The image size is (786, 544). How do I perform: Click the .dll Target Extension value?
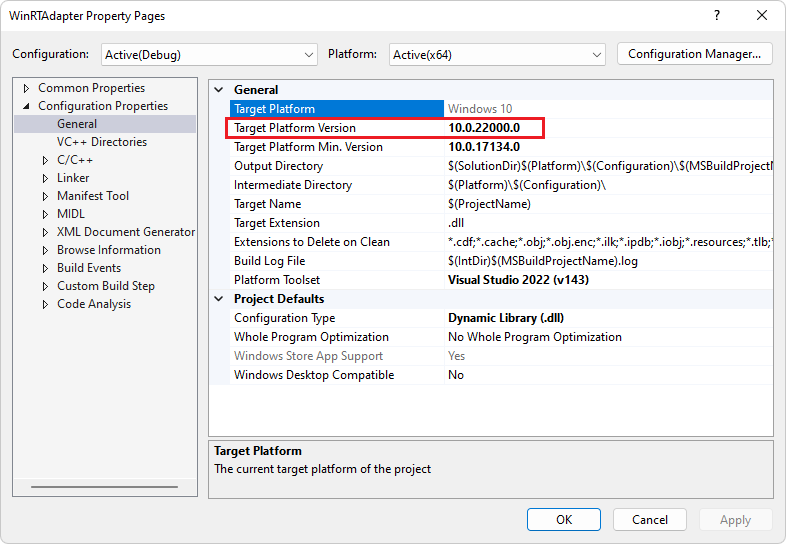pyautogui.click(x=456, y=223)
